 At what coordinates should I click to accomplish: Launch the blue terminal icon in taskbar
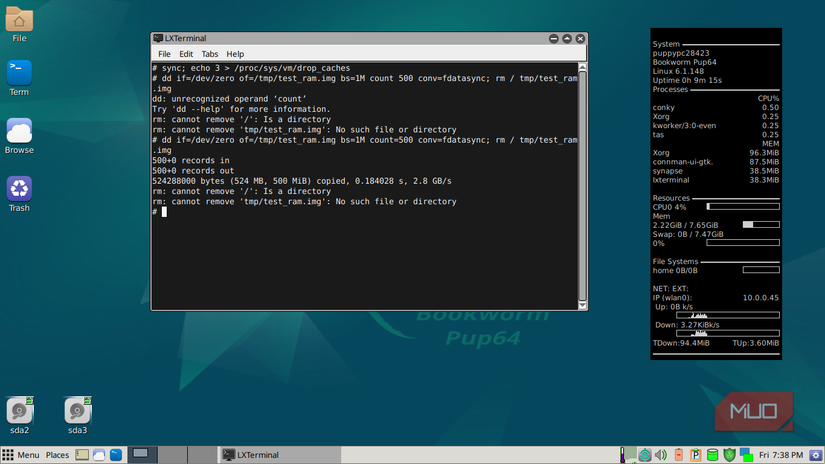point(116,455)
